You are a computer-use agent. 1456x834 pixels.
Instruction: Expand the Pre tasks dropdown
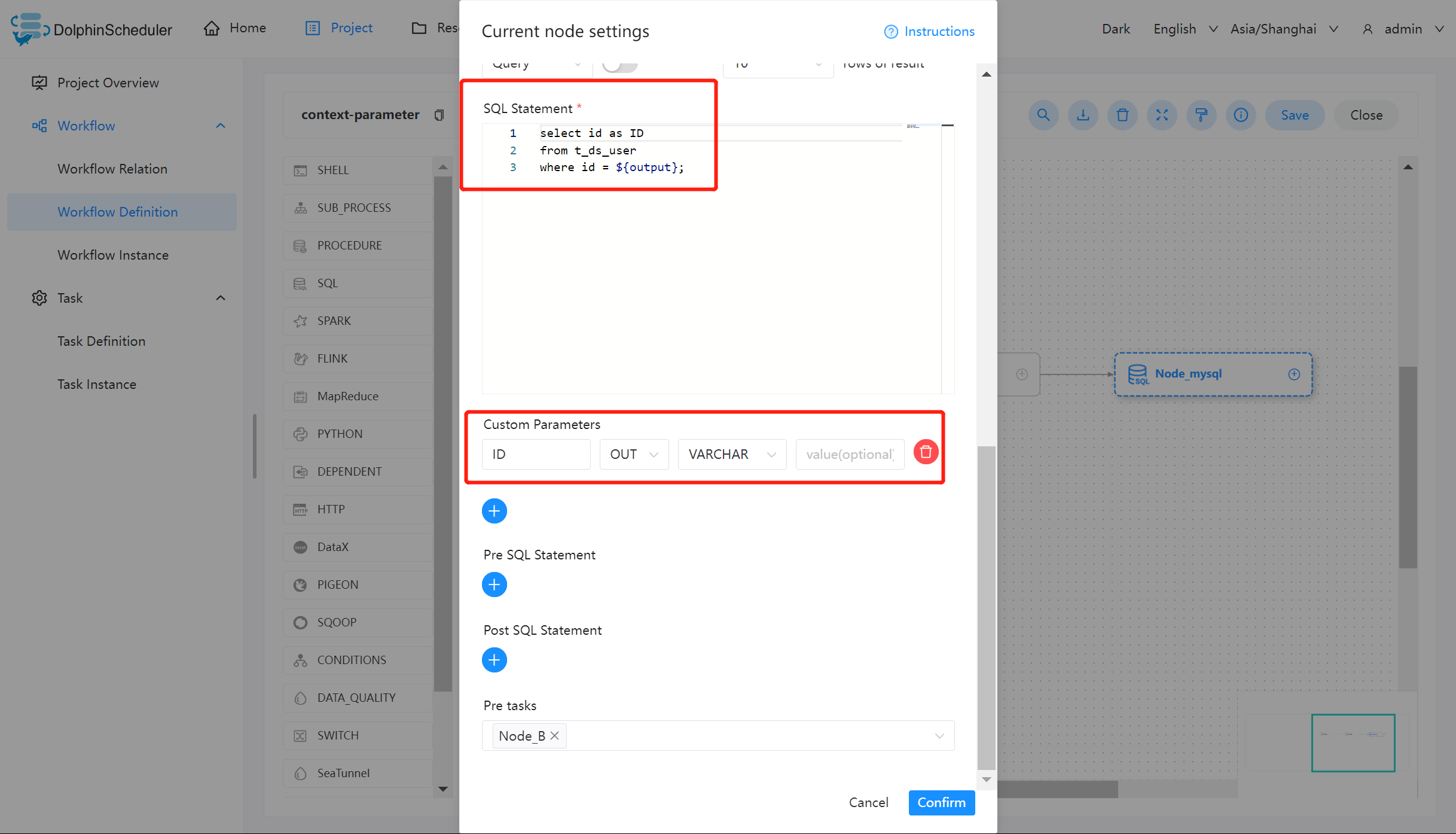[939, 736]
